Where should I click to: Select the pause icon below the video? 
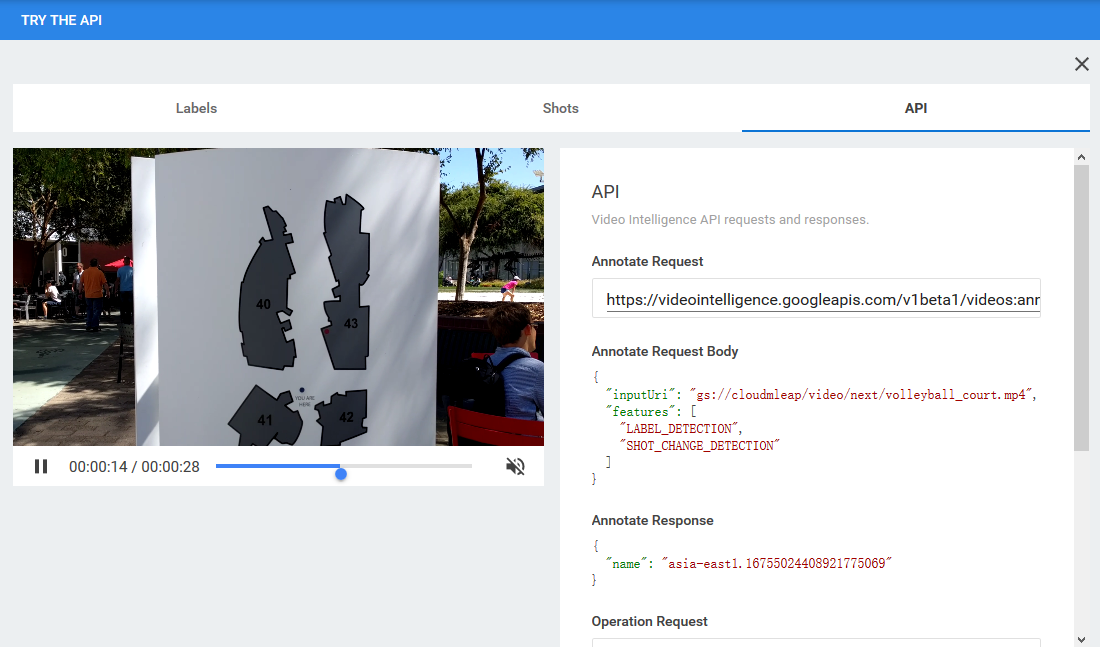[x=41, y=466]
